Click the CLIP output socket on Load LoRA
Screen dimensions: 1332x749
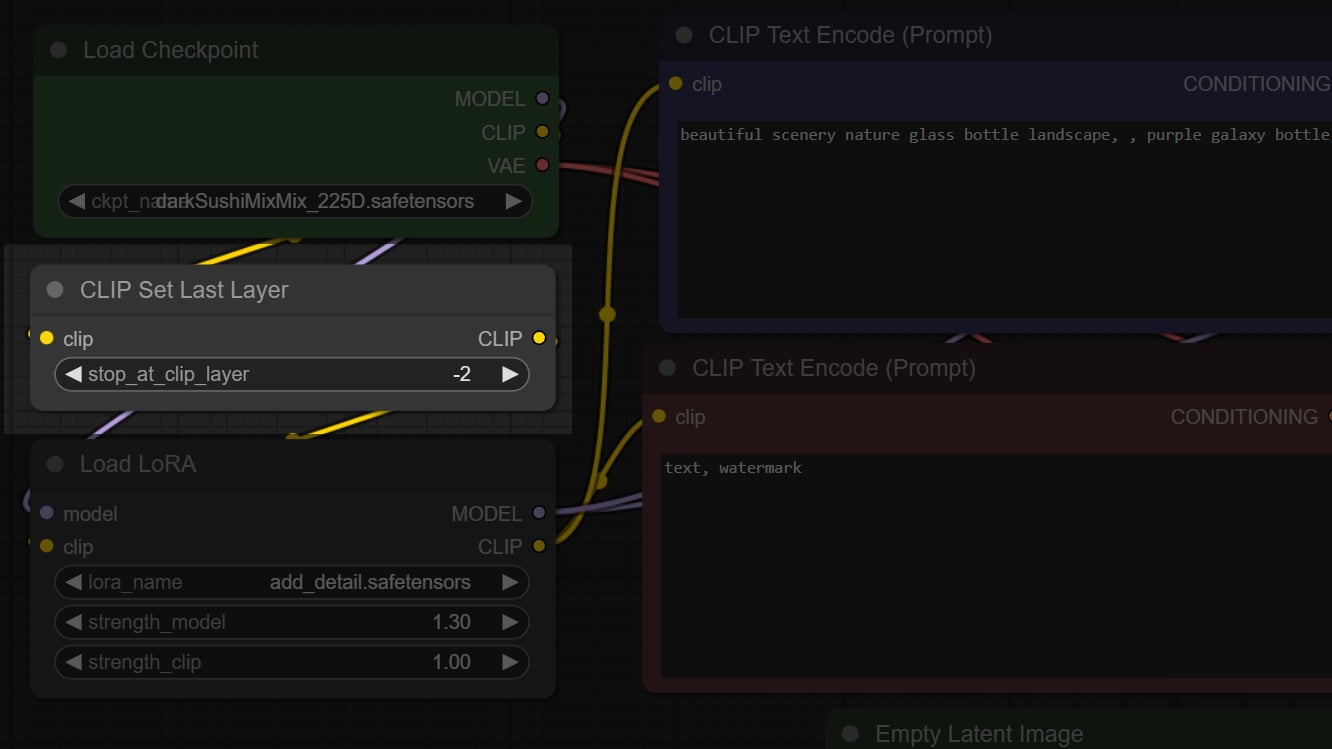tap(539, 545)
